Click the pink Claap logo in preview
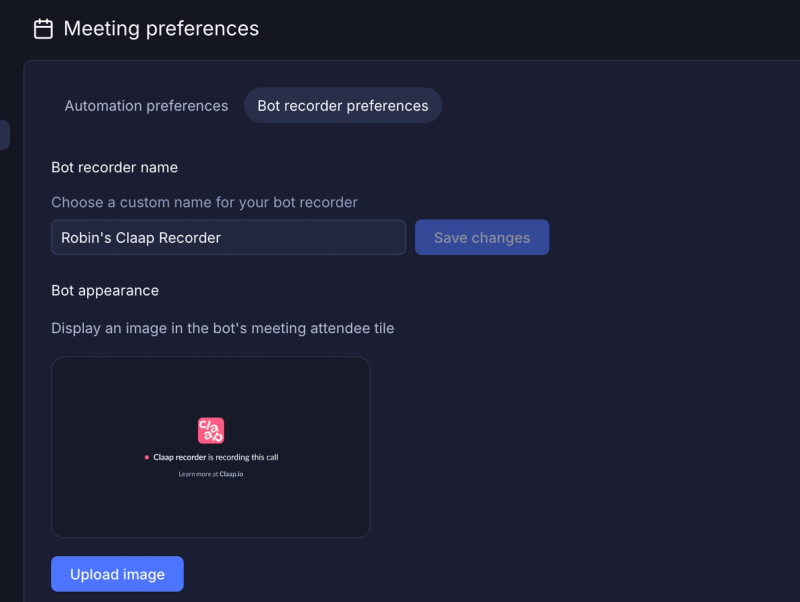The image size is (800, 602). tap(211, 431)
